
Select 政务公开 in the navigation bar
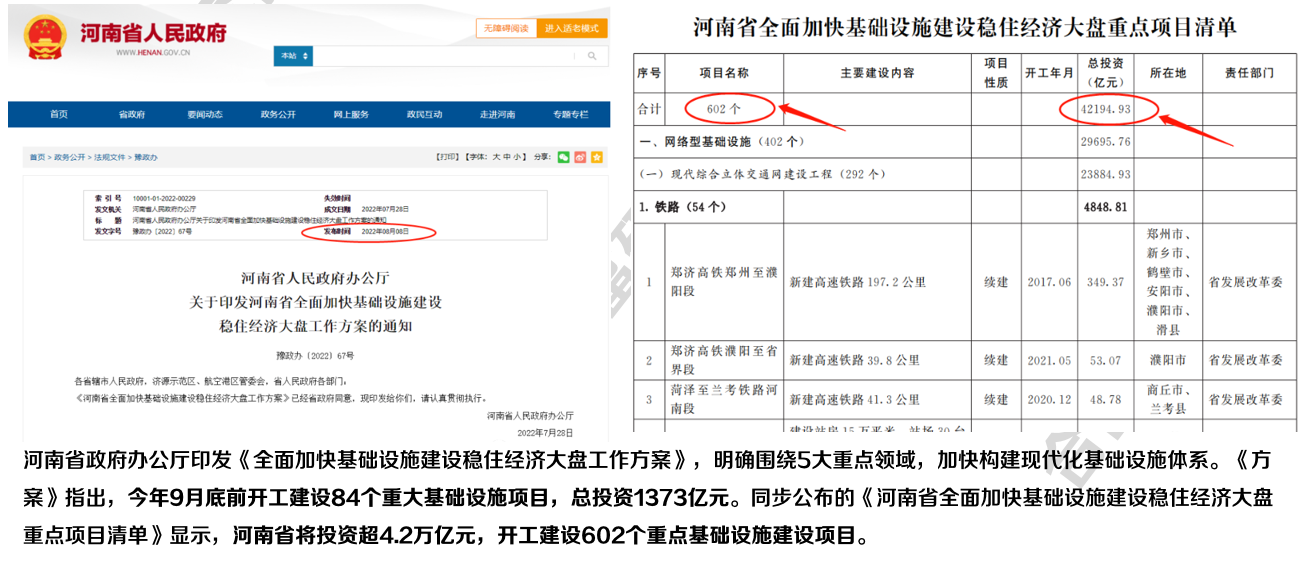point(278,115)
